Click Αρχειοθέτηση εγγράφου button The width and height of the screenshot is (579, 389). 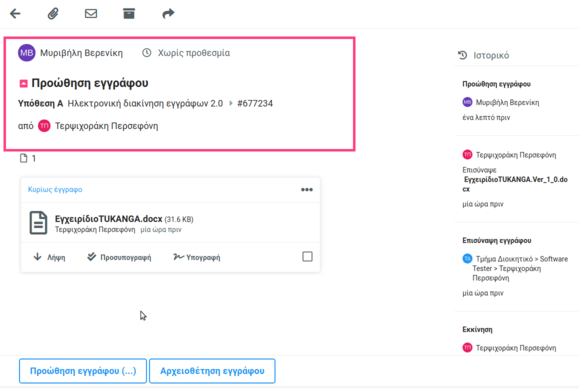pyautogui.click(x=212, y=371)
